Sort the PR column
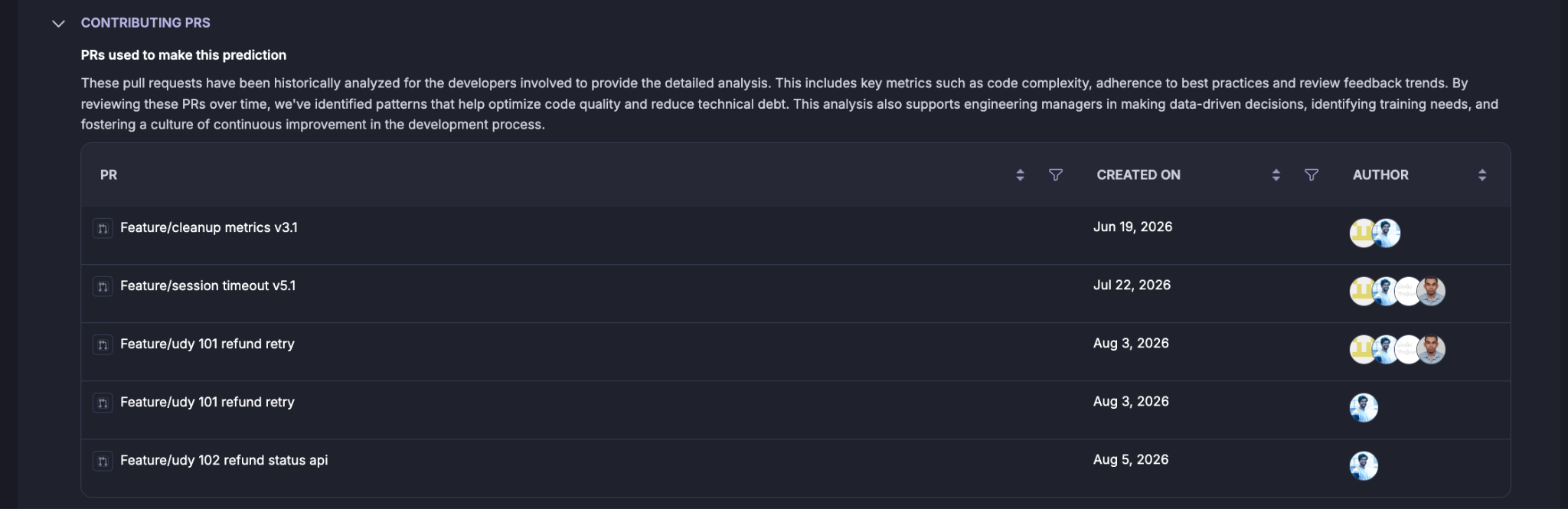 click(1020, 175)
